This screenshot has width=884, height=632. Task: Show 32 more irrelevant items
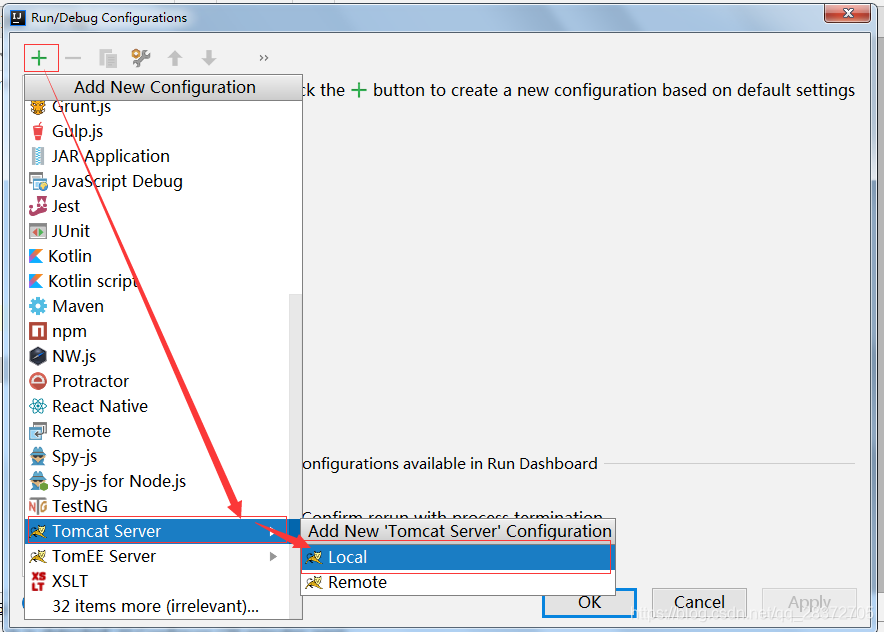coord(156,606)
